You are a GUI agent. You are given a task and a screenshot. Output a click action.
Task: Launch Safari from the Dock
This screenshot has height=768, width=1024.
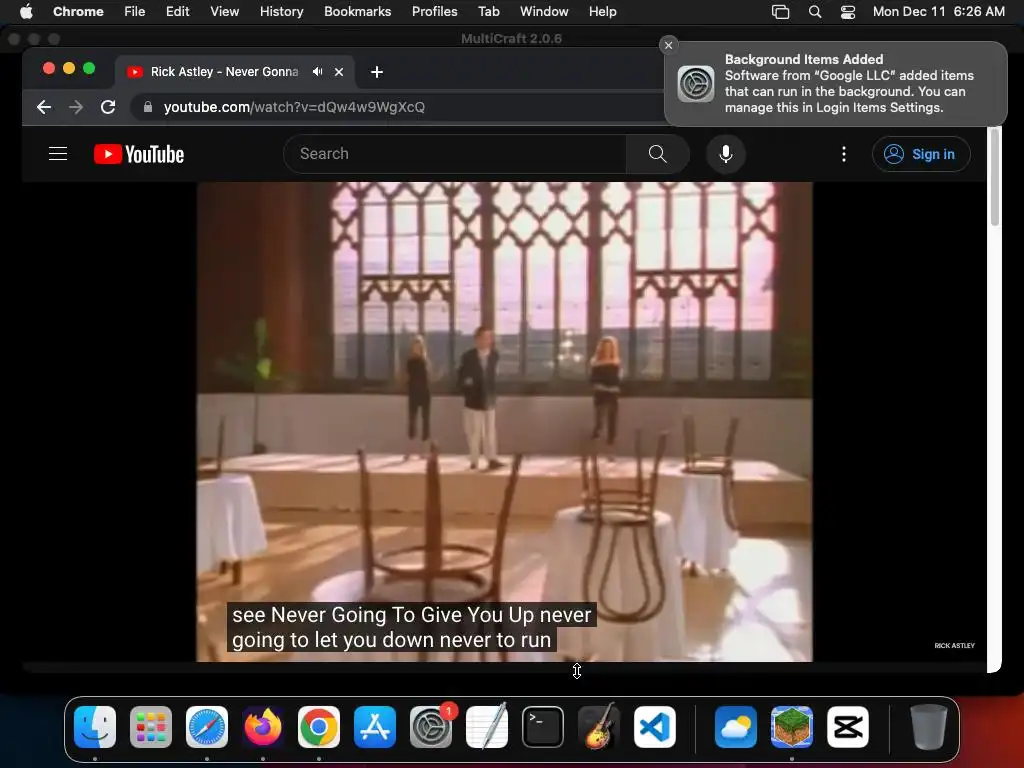point(207,727)
